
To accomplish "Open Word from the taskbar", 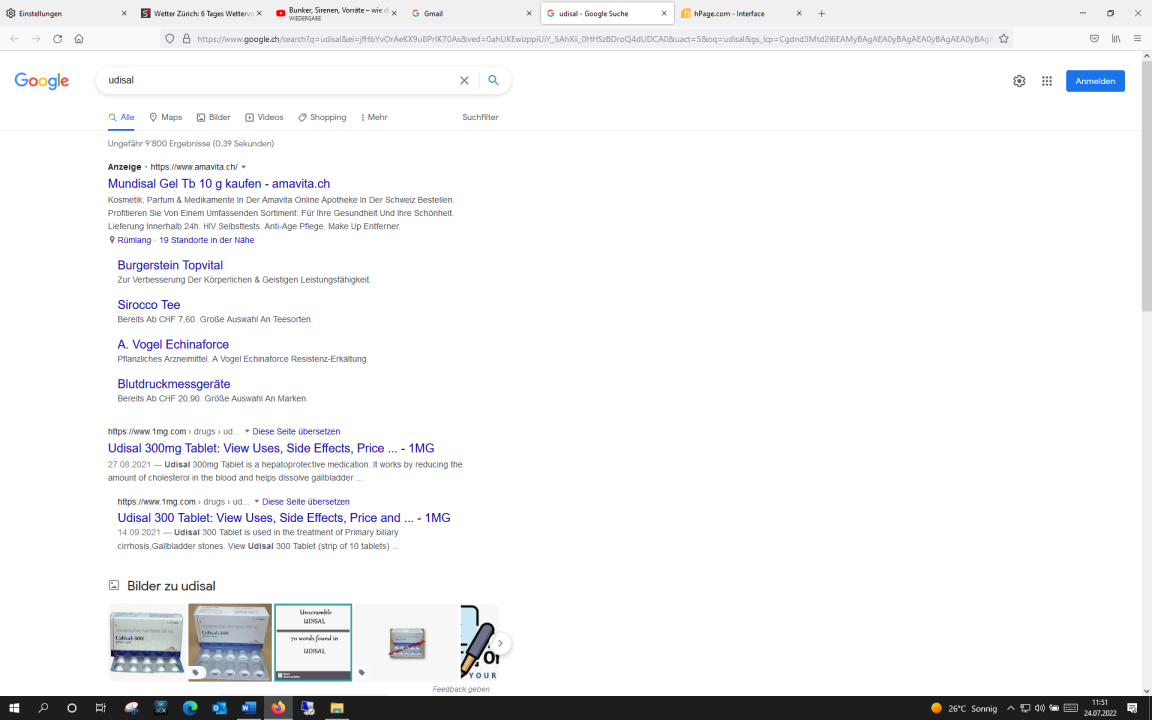I will click(248, 708).
